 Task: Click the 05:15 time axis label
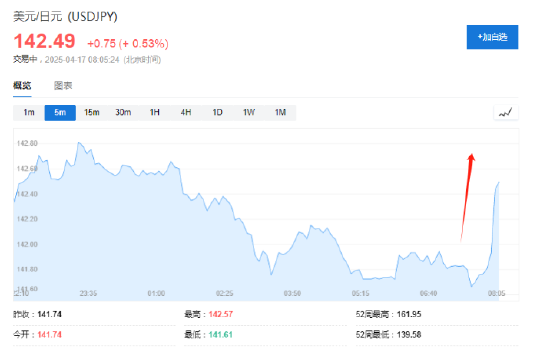point(361,293)
